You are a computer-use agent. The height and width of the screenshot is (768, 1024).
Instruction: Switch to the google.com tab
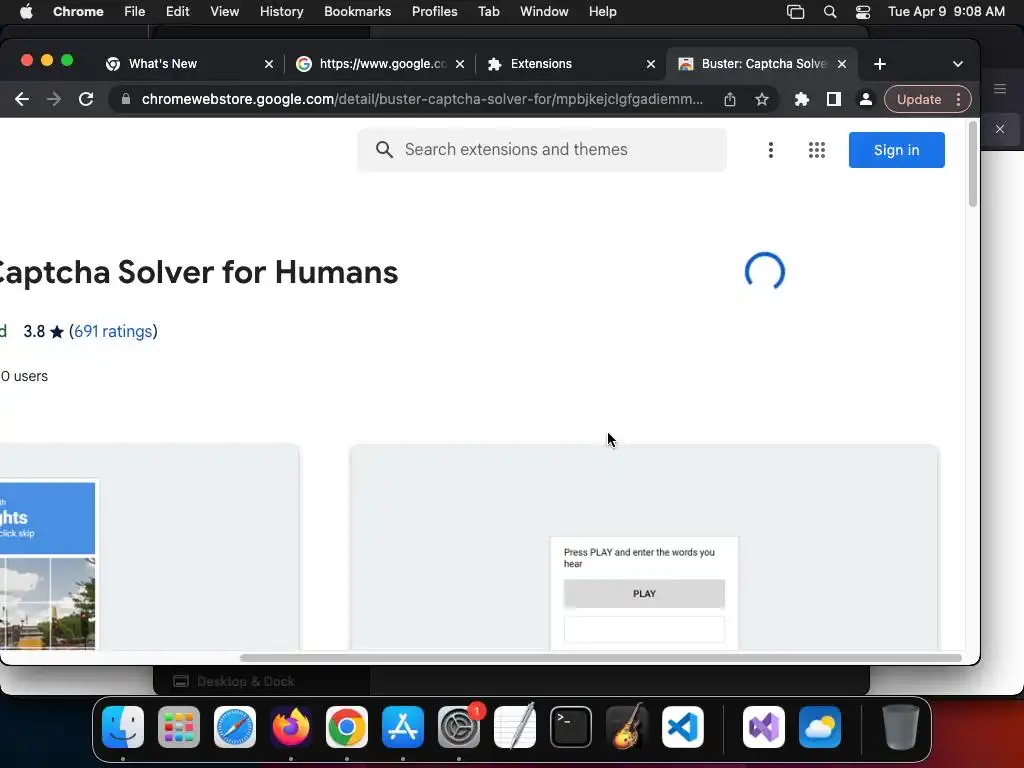click(x=383, y=63)
